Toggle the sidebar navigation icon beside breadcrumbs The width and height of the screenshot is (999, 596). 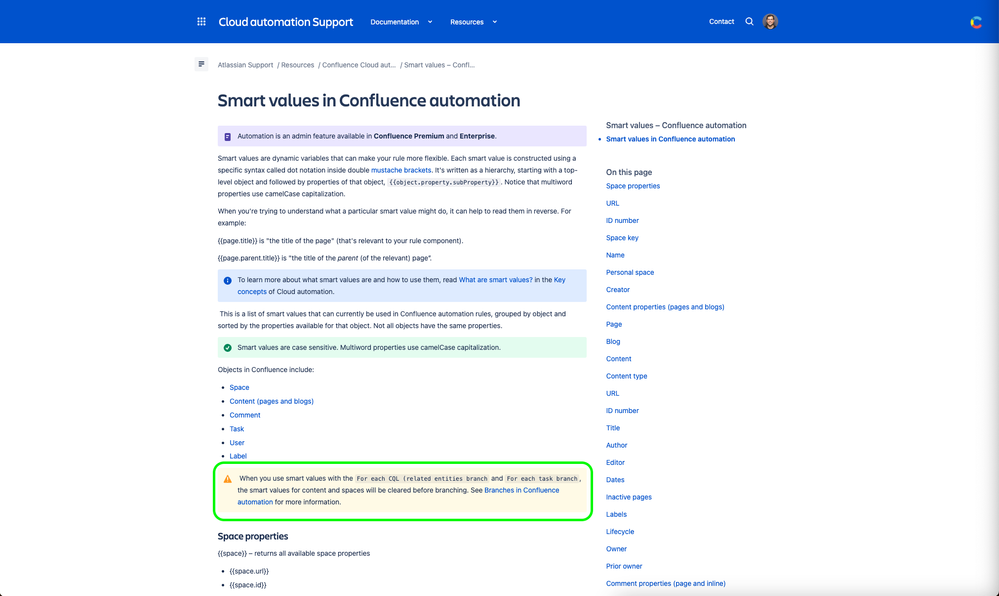click(x=201, y=64)
